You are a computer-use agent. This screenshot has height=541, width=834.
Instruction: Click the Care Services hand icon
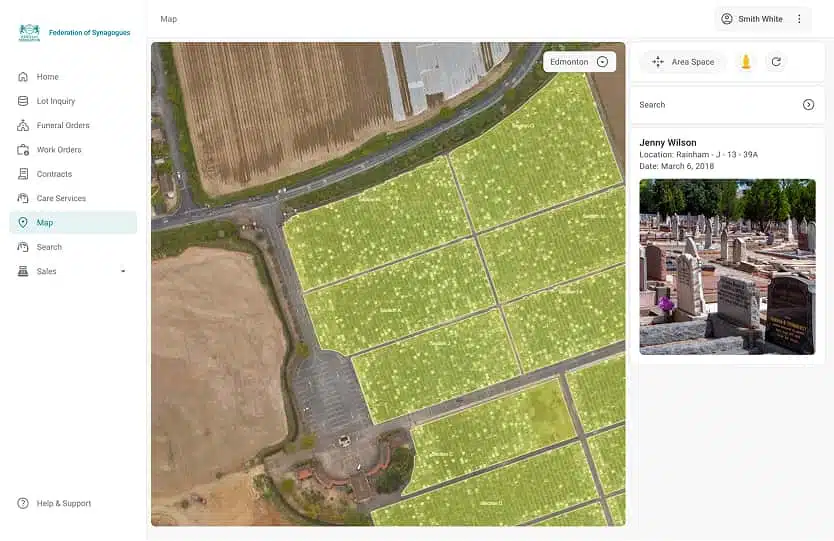coord(23,198)
